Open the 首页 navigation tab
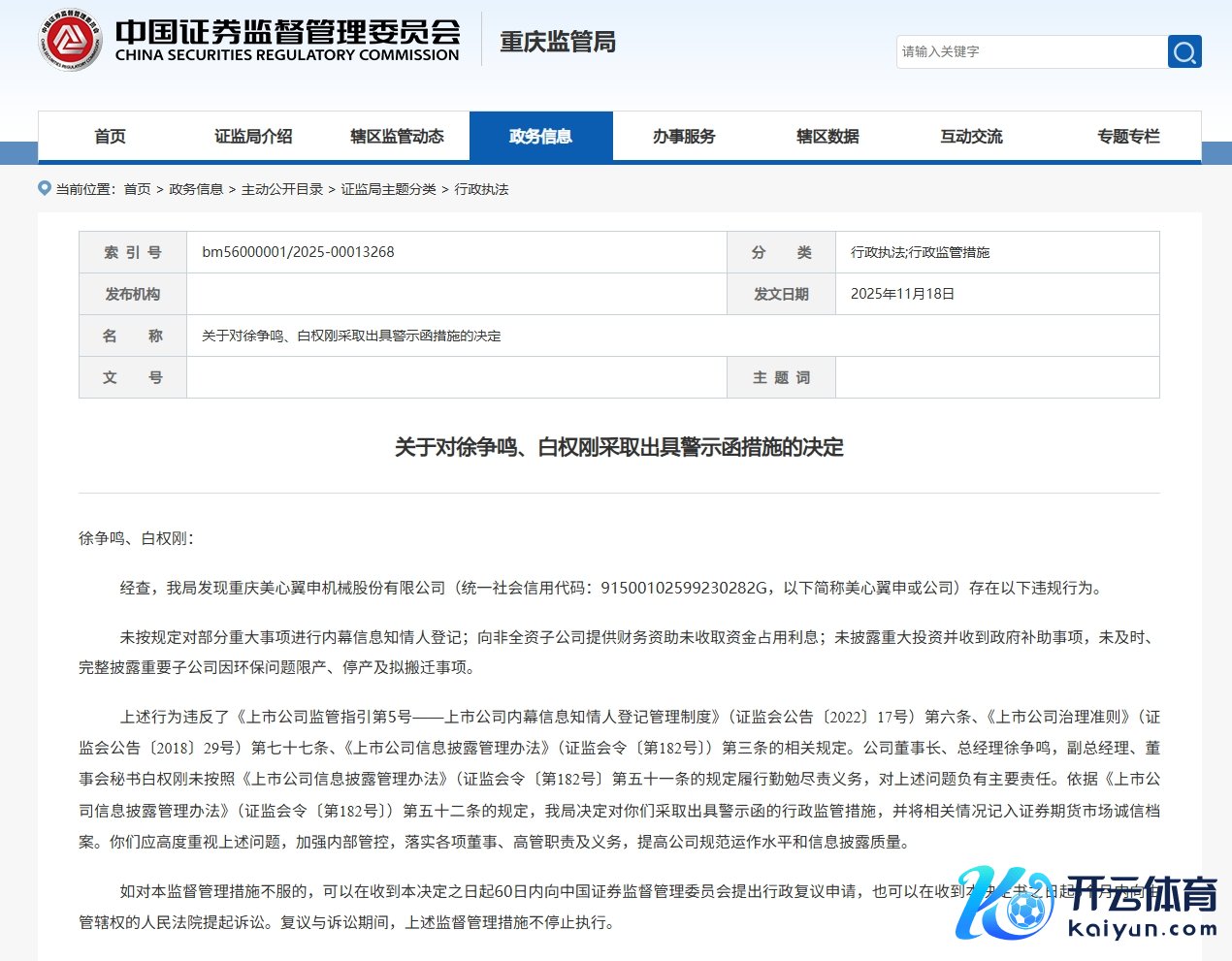The image size is (1232, 961). (x=110, y=137)
